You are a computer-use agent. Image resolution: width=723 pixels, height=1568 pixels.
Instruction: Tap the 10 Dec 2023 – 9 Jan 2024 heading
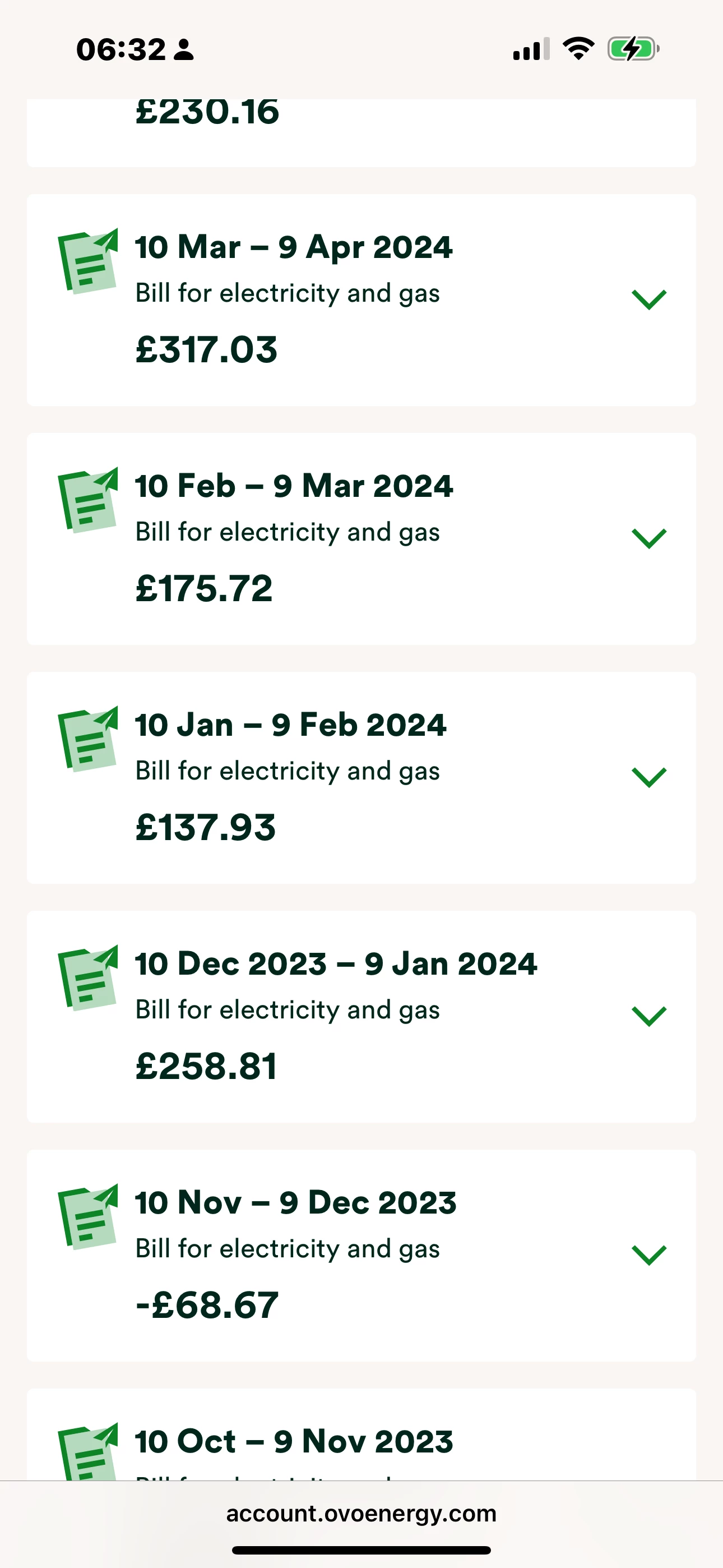click(x=336, y=963)
